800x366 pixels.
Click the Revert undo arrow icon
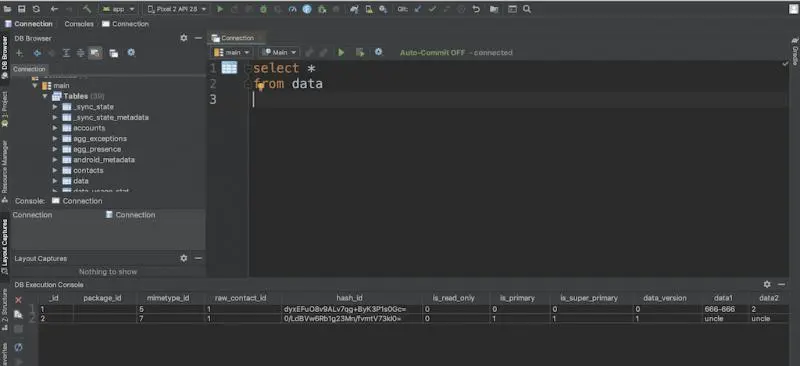click(476, 9)
